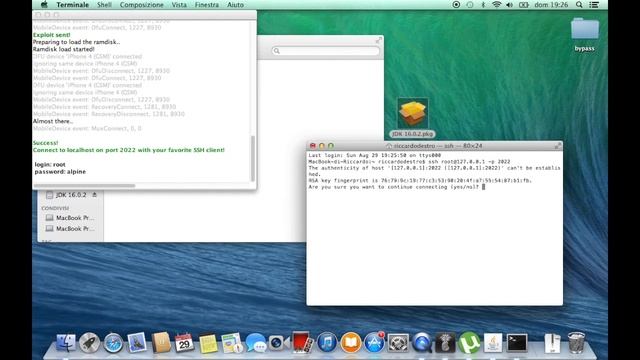Click the log window's vertical scrollbar
This screenshot has width=640, height=360.
click(x=253, y=158)
